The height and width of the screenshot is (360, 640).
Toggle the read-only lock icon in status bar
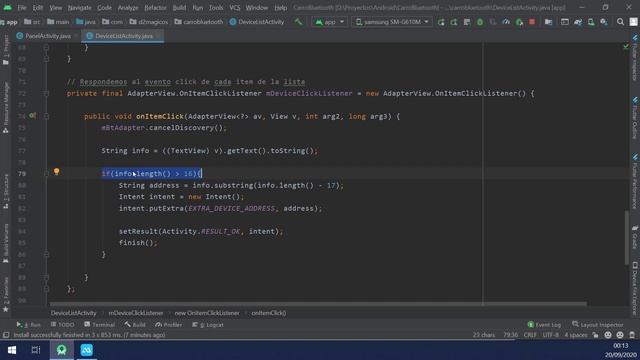(x=596, y=335)
